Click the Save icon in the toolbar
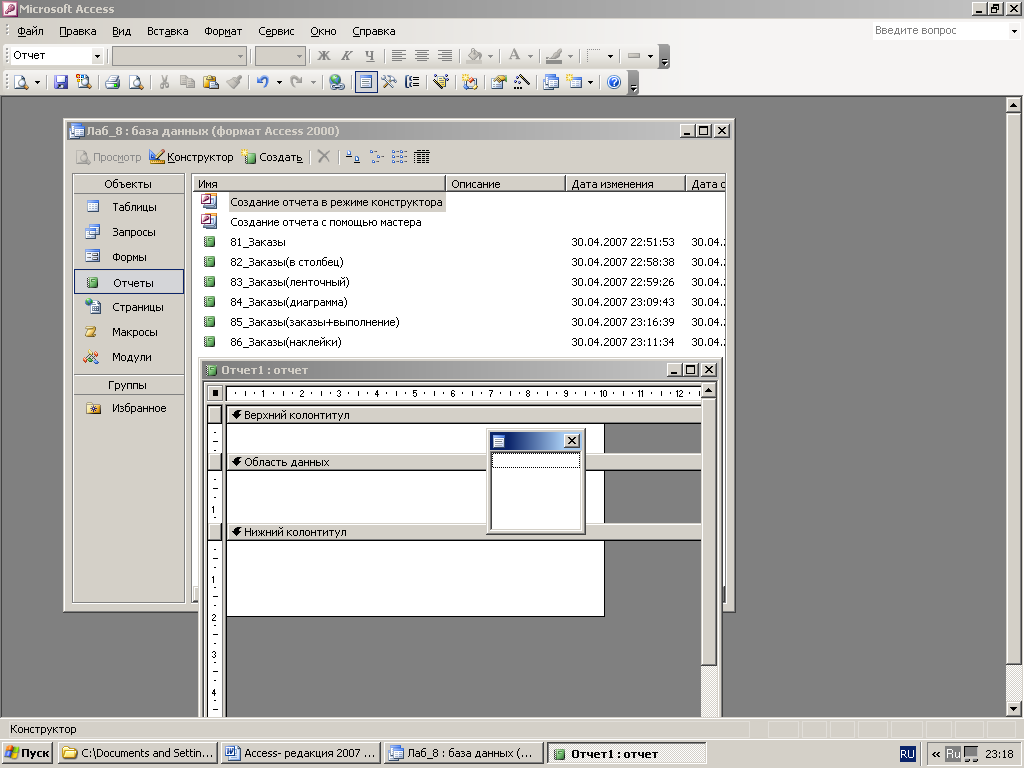This screenshot has width=1024, height=768. pyautogui.click(x=61, y=82)
